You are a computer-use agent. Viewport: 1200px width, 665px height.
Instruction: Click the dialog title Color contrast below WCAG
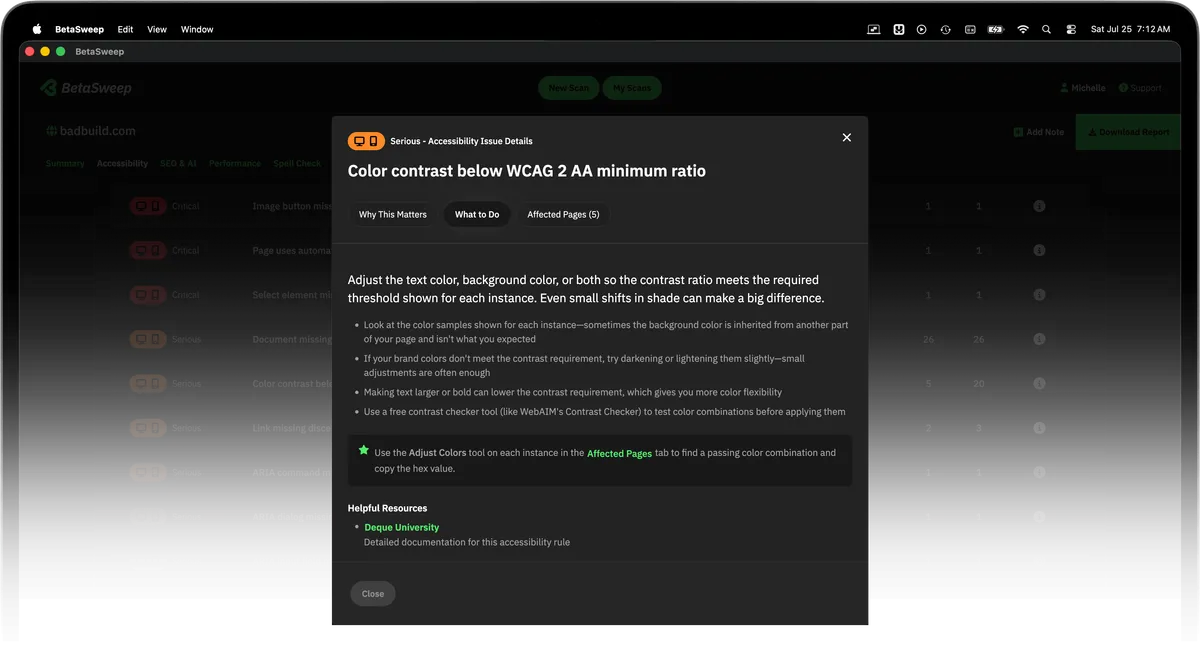(x=527, y=171)
